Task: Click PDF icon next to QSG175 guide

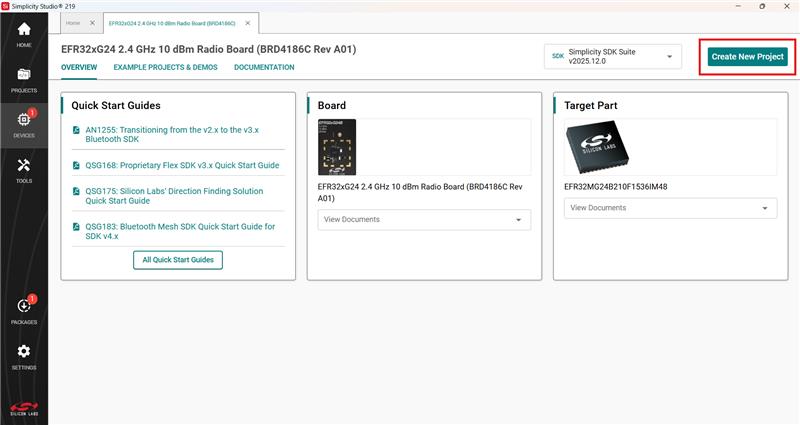Action: tap(76, 191)
